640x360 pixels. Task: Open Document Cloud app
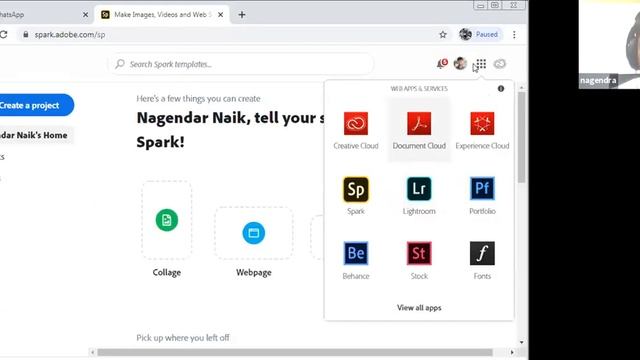point(419,130)
